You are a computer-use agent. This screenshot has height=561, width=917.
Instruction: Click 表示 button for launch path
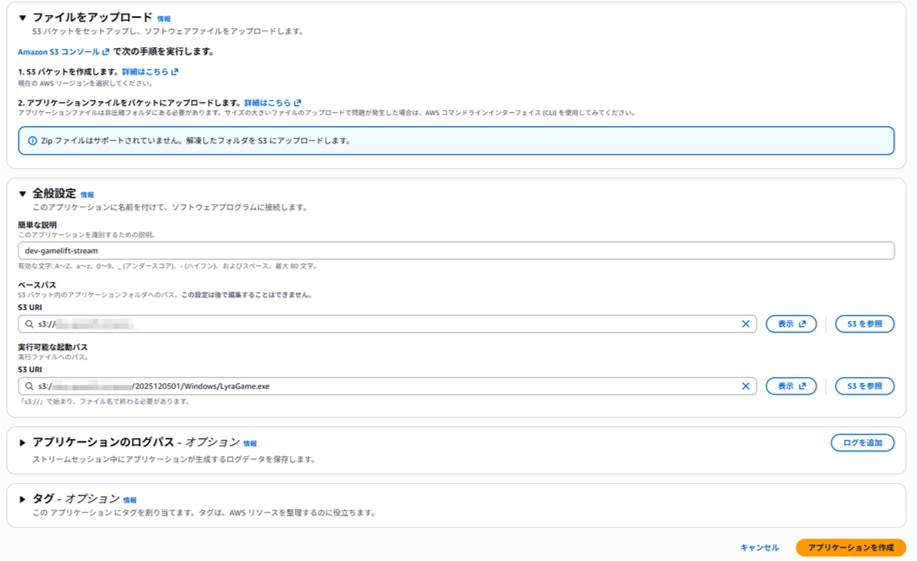point(791,386)
